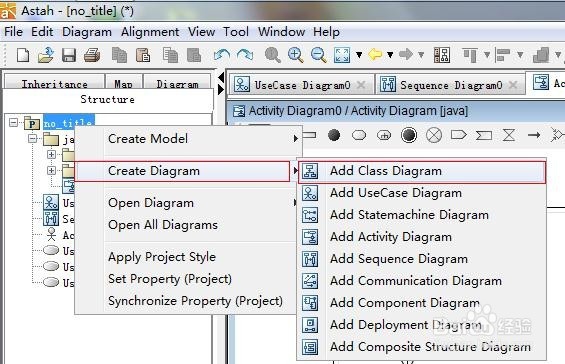Select the Action rounded rectangle tool
The width and height of the screenshot is (565, 364).
[359, 135]
